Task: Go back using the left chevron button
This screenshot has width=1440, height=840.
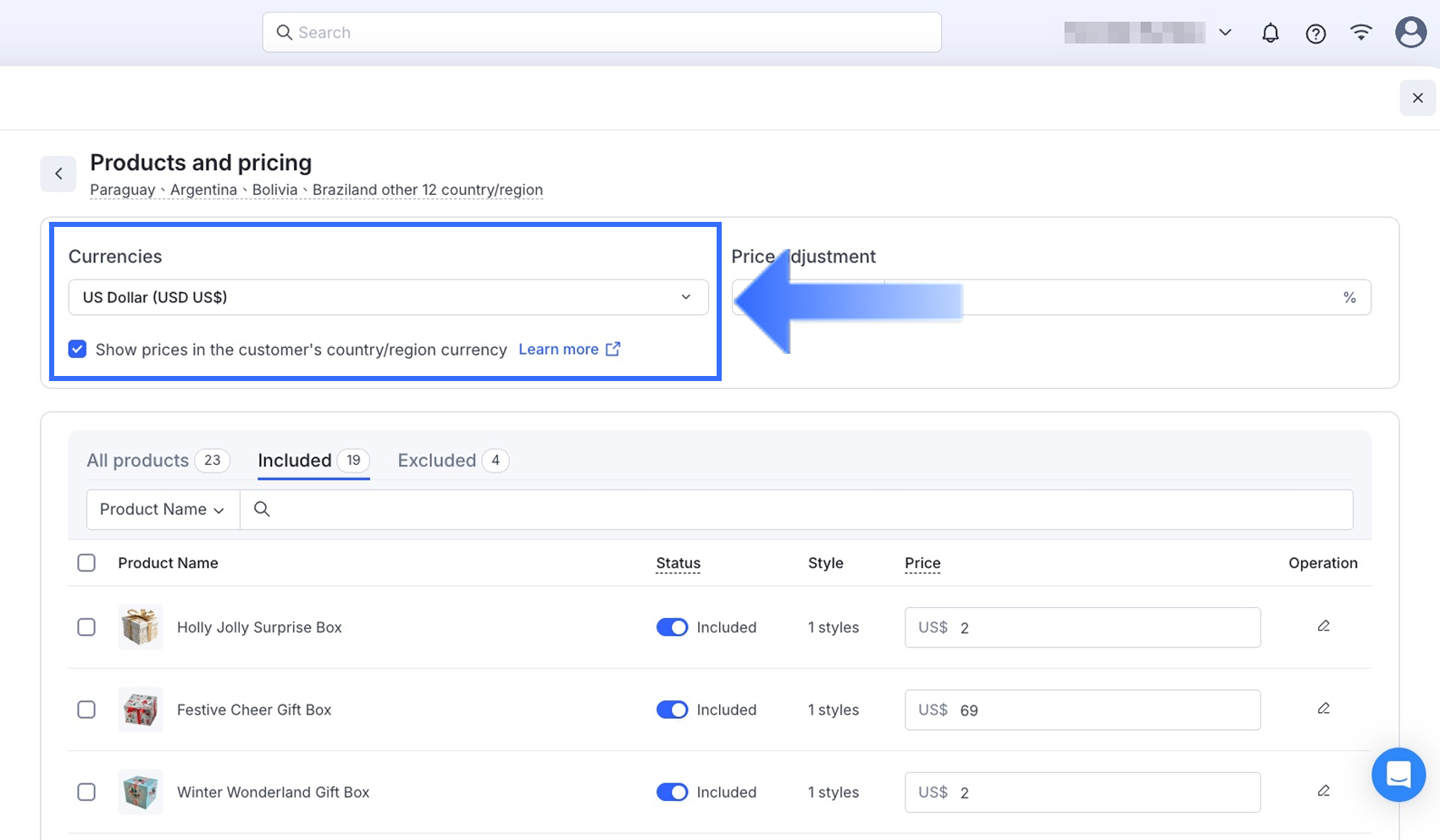Action: tap(58, 174)
